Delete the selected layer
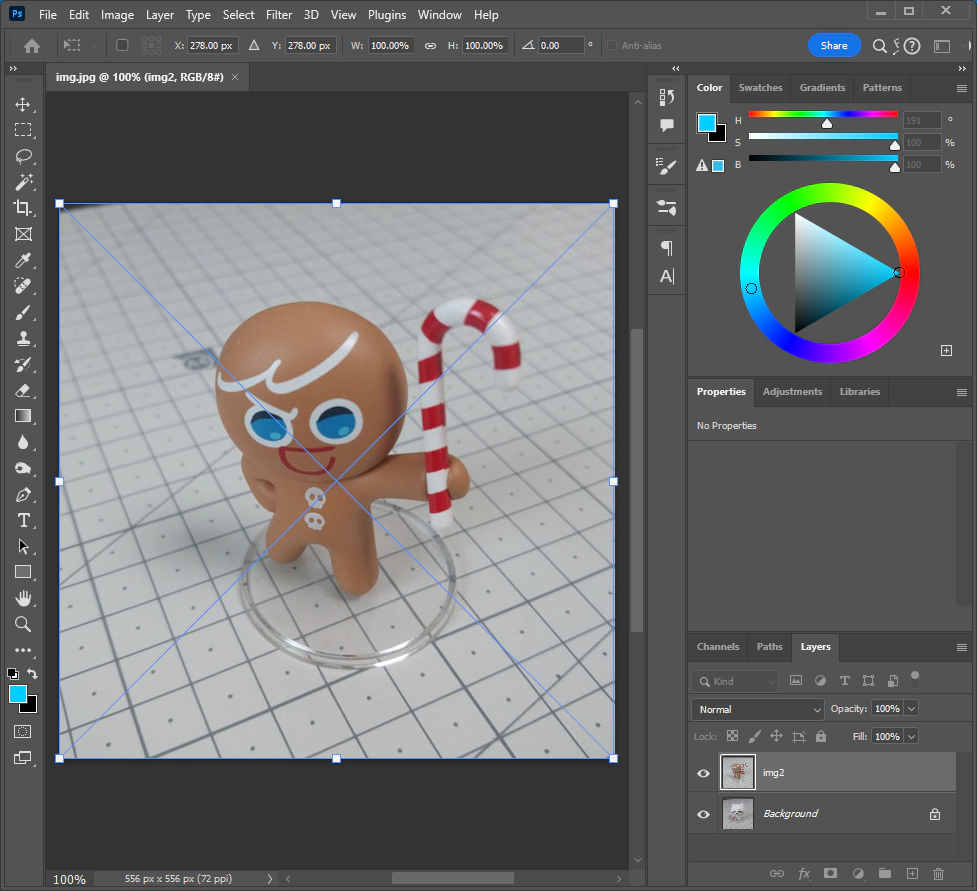 [x=938, y=874]
